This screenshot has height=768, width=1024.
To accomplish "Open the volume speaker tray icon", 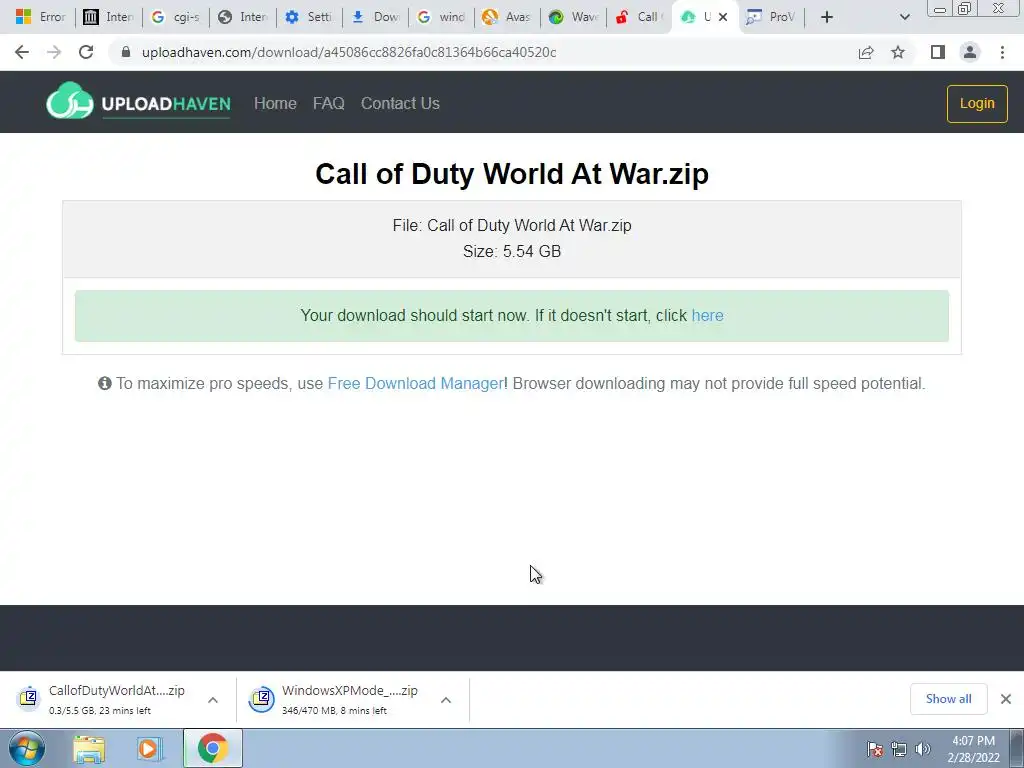I will tap(922, 749).
